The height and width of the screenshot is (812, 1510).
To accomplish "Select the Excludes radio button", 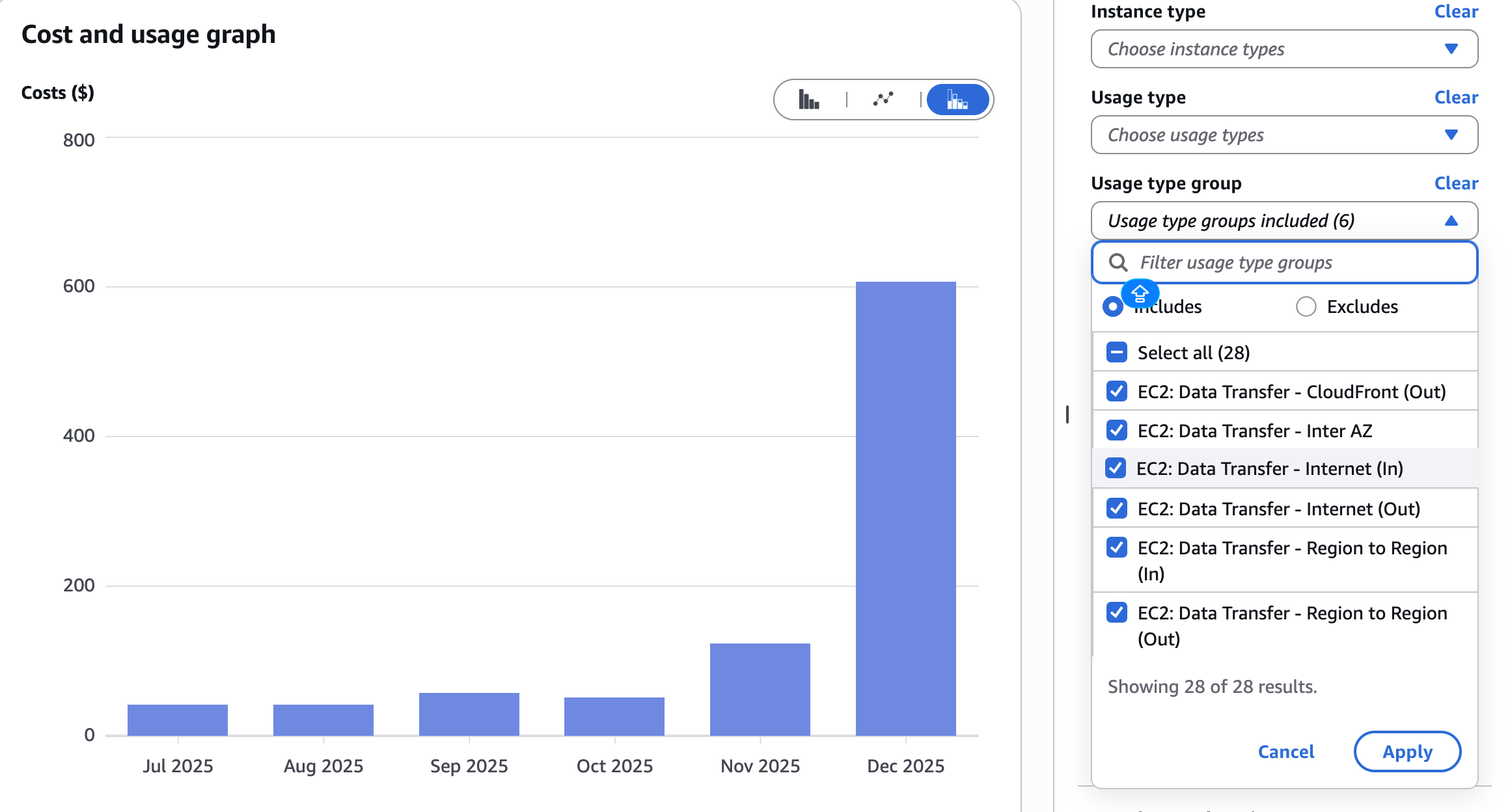I will point(1306,306).
